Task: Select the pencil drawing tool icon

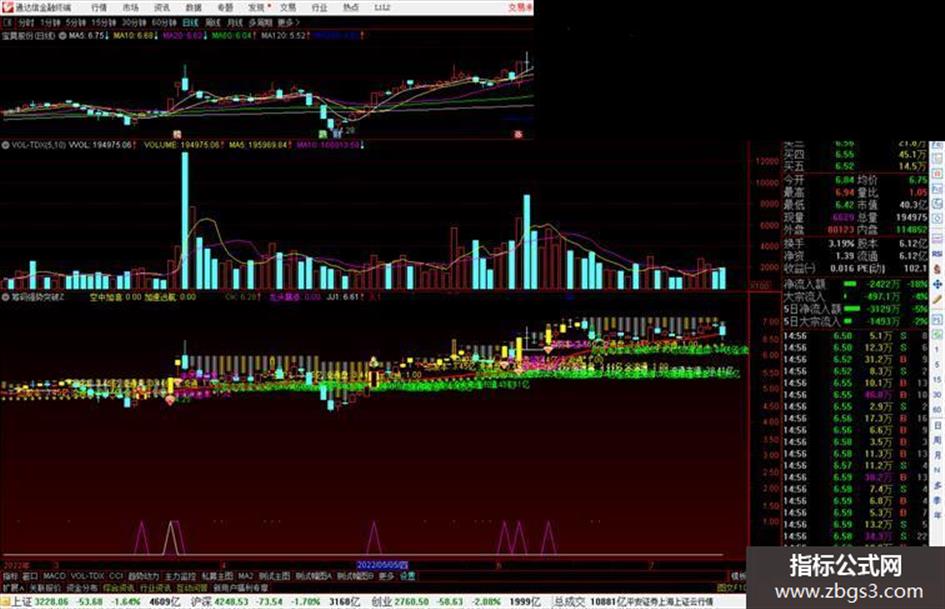Action: tap(937, 300)
